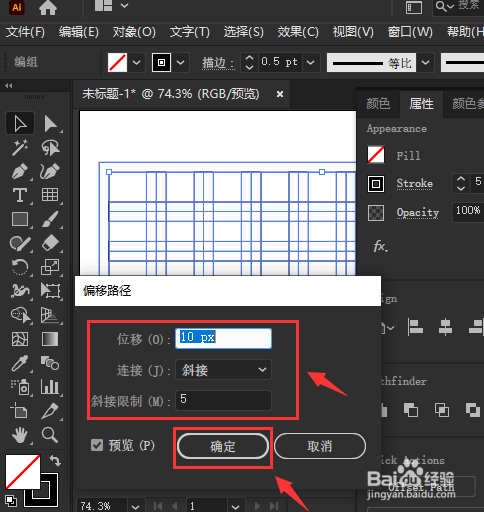The image size is (484, 512).
Task: Select the Rectangle tool
Action: (x=20, y=219)
